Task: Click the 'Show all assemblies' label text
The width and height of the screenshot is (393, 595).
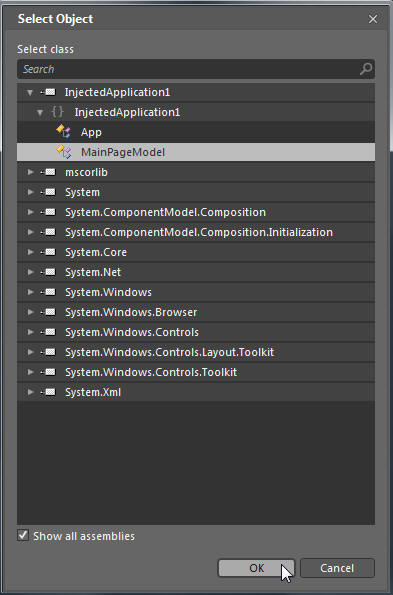Action: [x=84, y=536]
